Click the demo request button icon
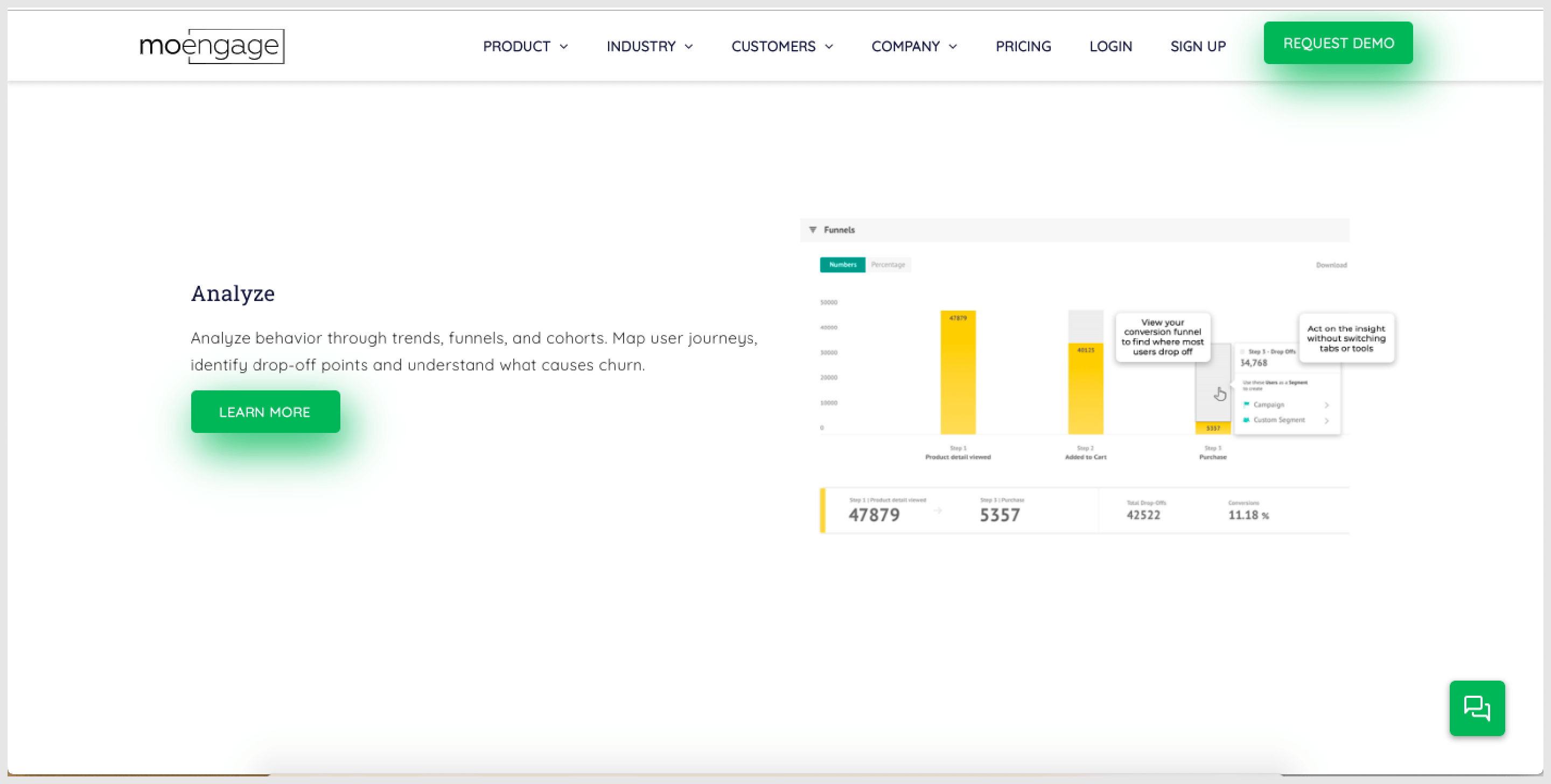 (x=1338, y=43)
